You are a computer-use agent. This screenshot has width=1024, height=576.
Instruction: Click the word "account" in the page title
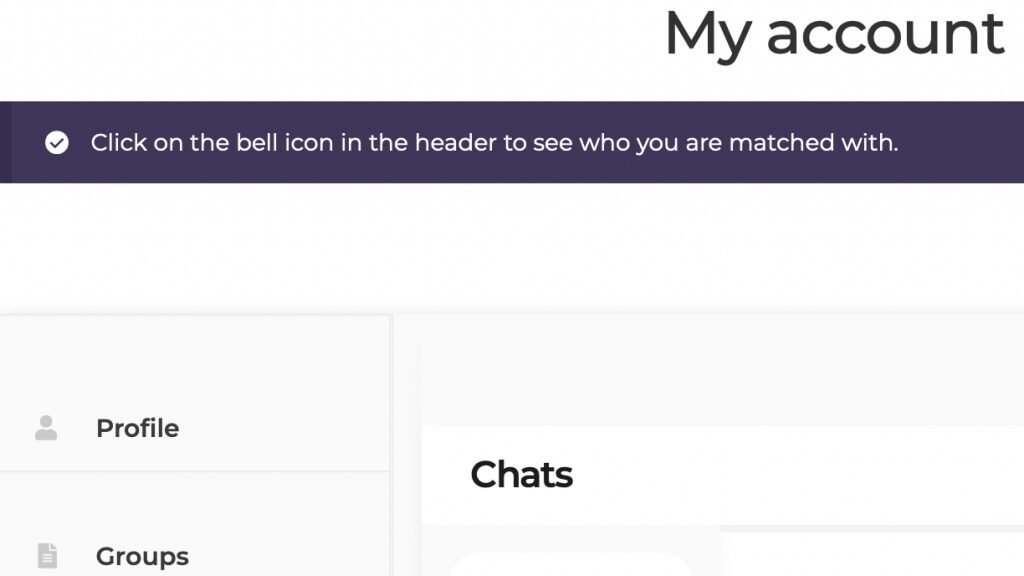tap(885, 32)
